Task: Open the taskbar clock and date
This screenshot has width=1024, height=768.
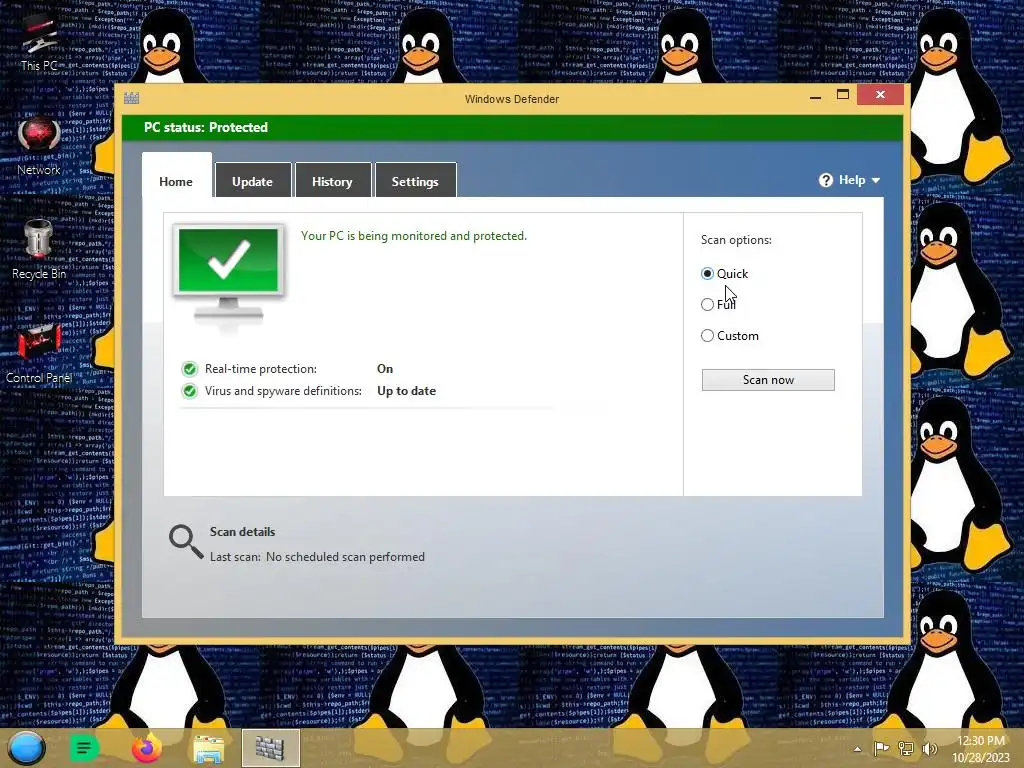Action: pyautogui.click(x=981, y=749)
